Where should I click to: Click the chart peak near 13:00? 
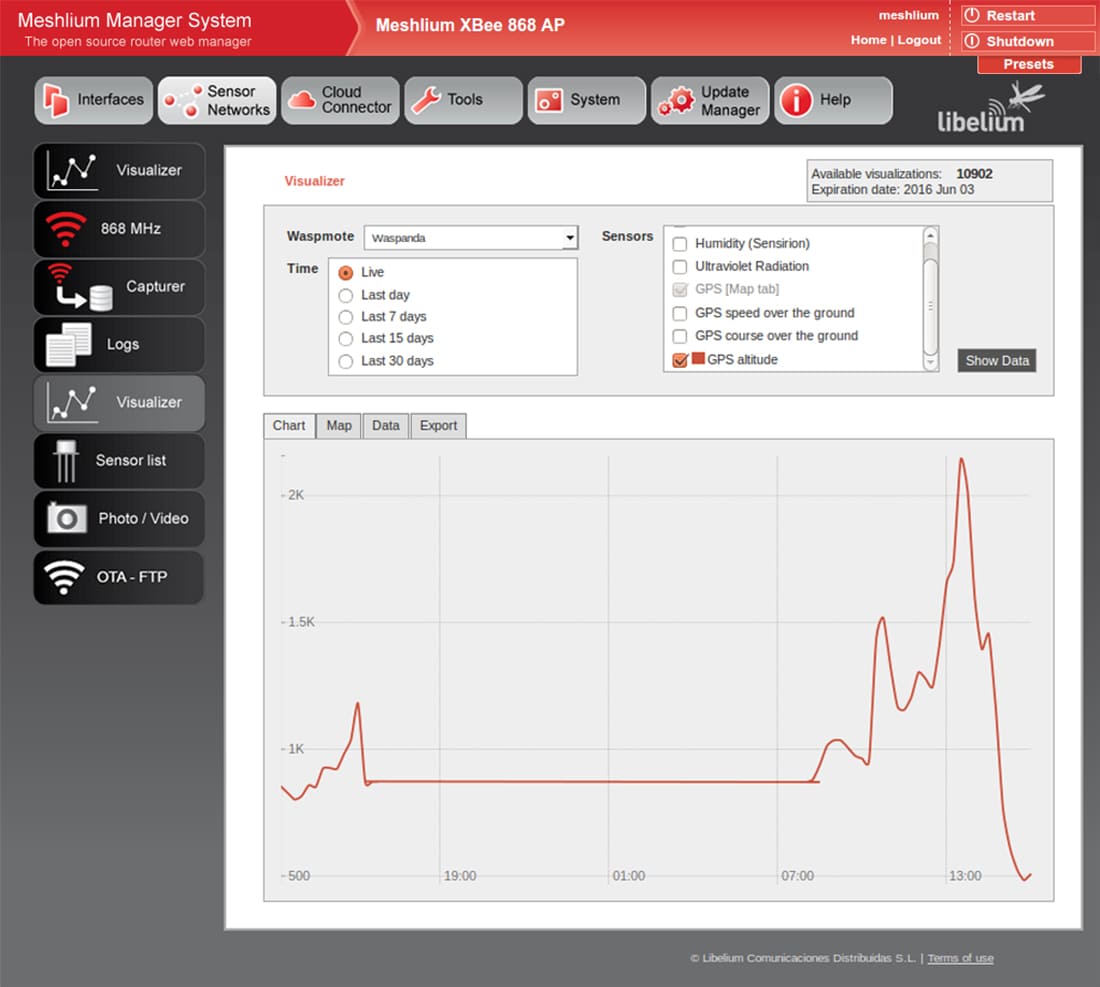961,459
